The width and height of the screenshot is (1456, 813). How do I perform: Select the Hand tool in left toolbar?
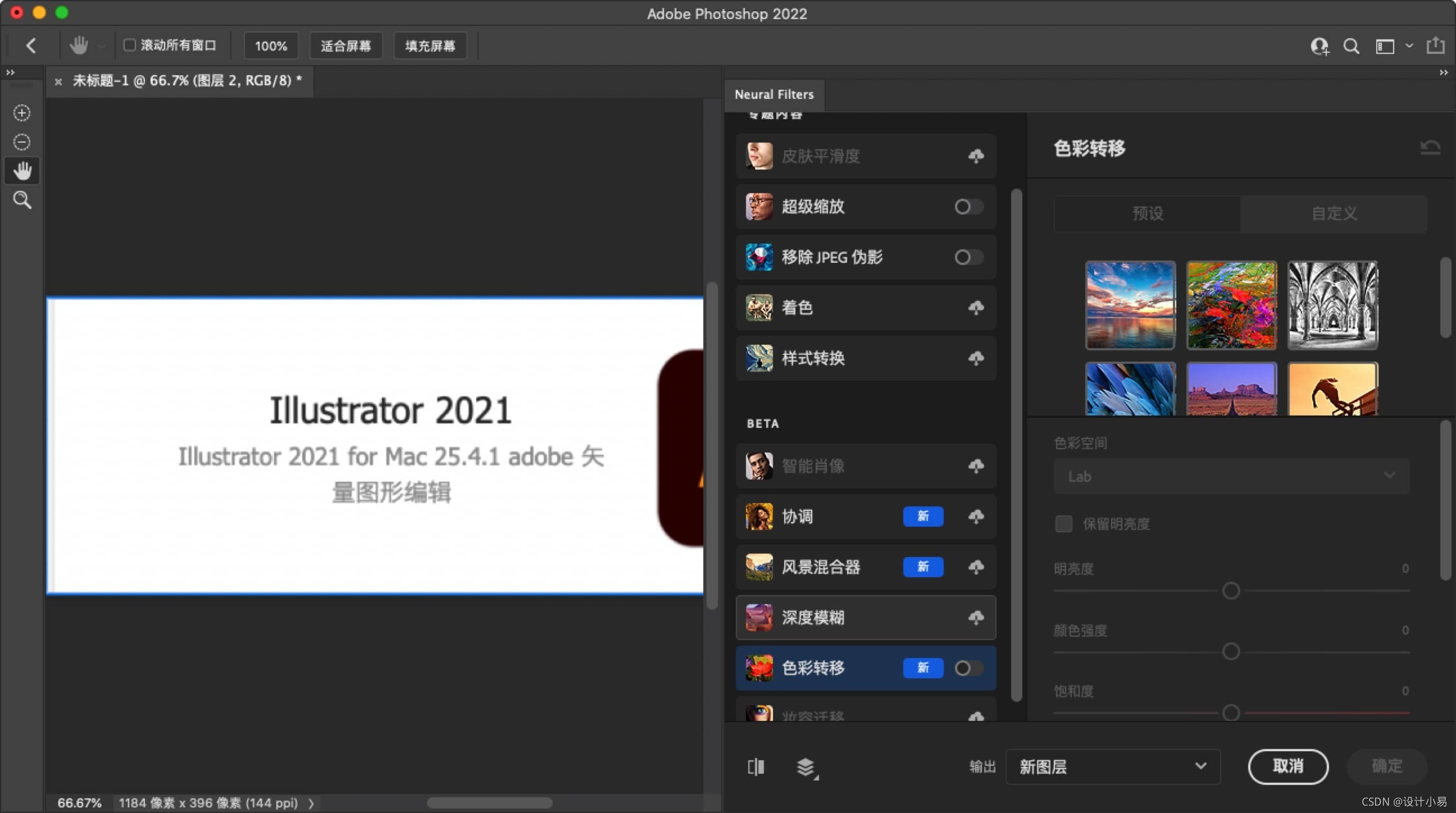tap(22, 171)
